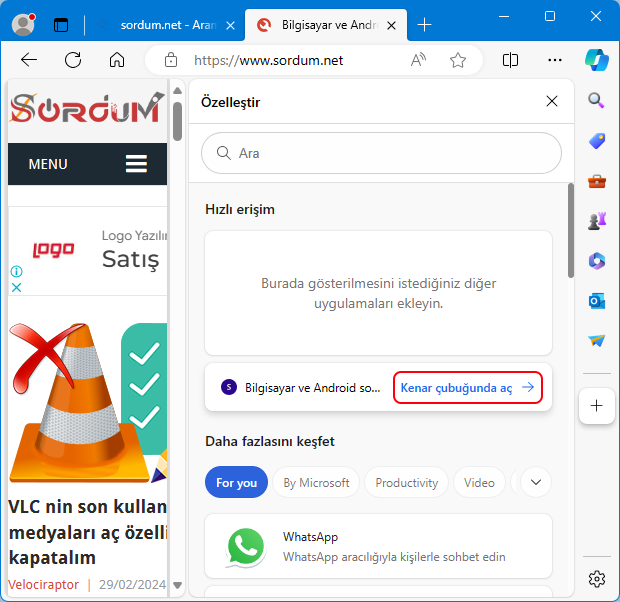Select Bilgisayar ve Android site entry
This screenshot has width=620, height=602.
301,388
